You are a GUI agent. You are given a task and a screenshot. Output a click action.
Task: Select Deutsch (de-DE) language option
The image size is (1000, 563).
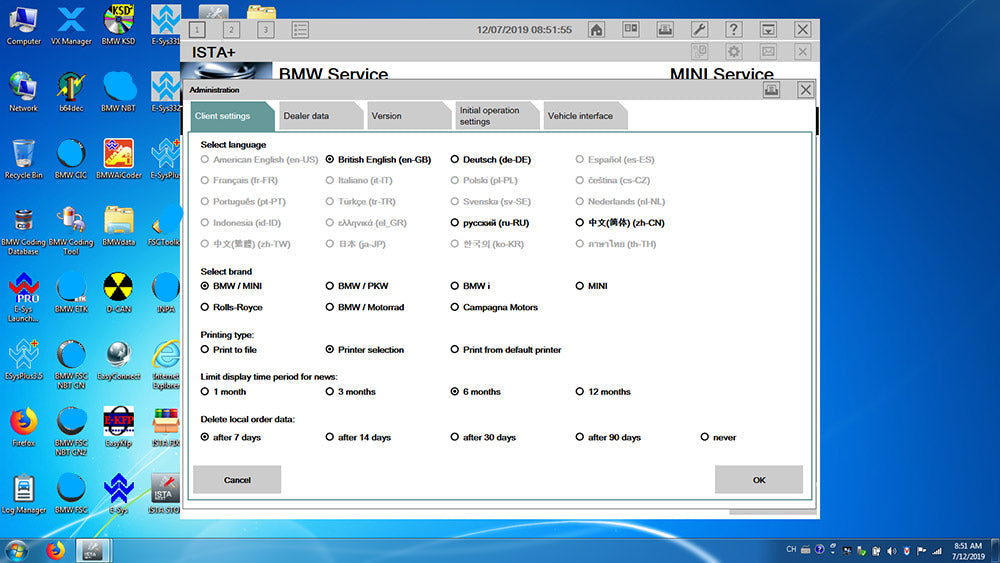[455, 159]
